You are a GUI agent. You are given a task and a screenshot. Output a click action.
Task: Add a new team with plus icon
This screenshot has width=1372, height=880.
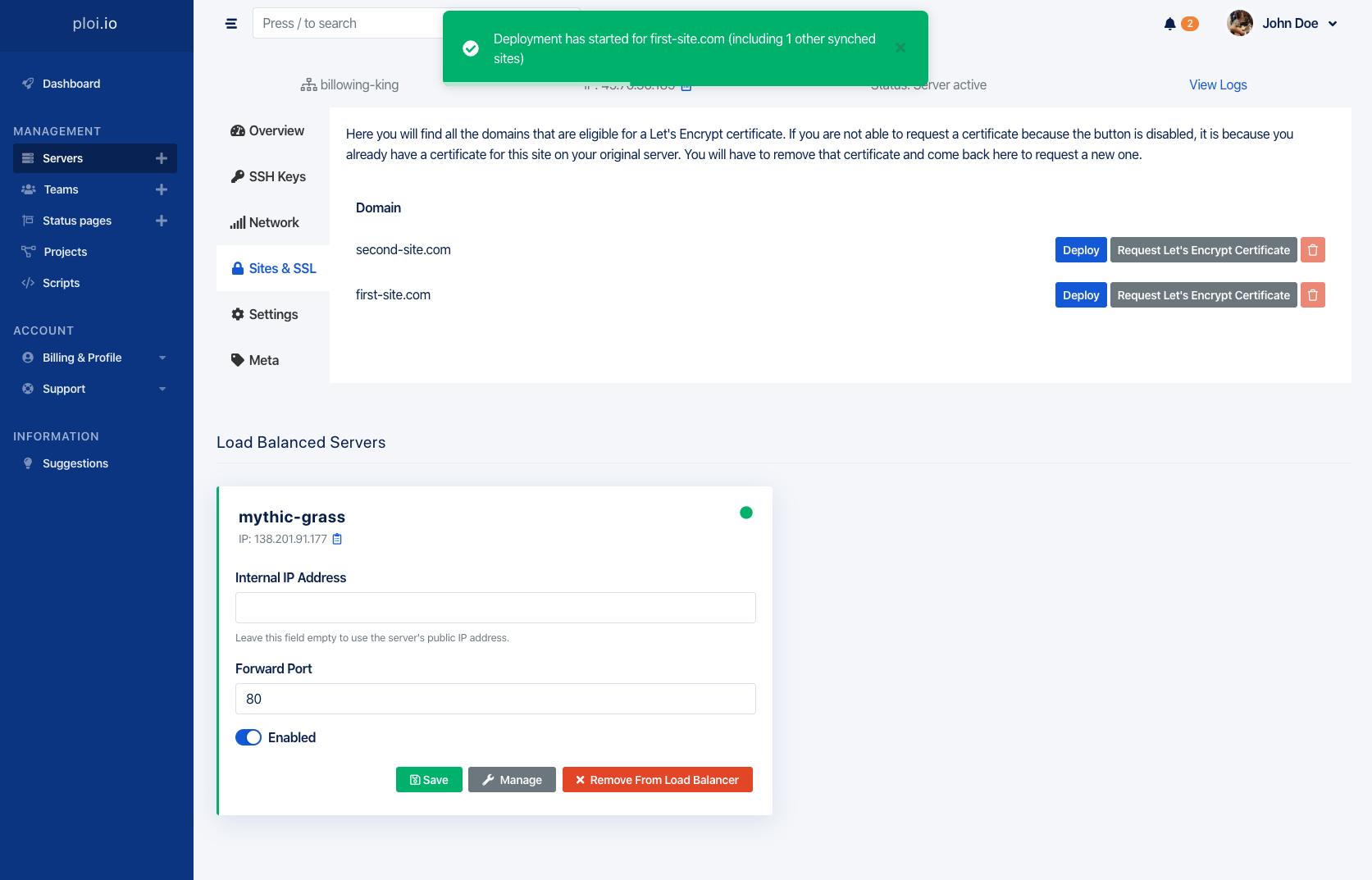(x=162, y=189)
